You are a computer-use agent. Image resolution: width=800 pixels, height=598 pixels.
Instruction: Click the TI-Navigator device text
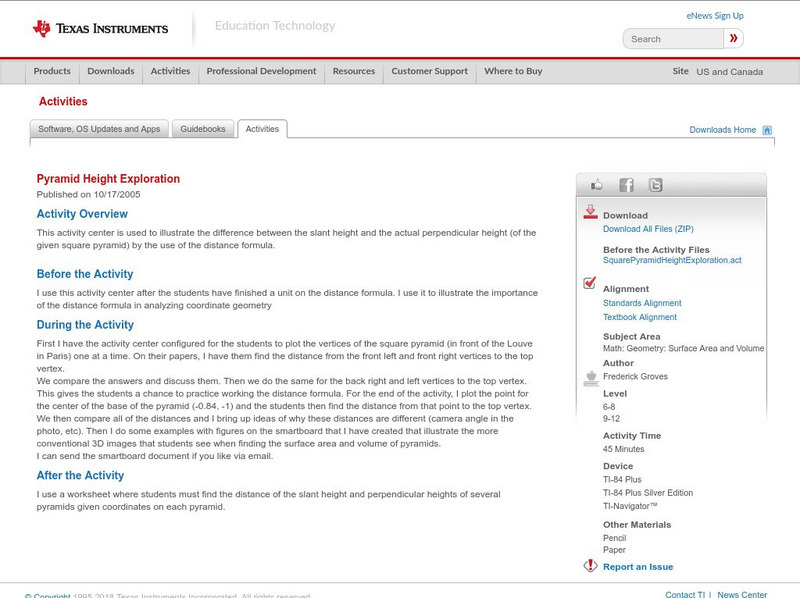(x=630, y=506)
